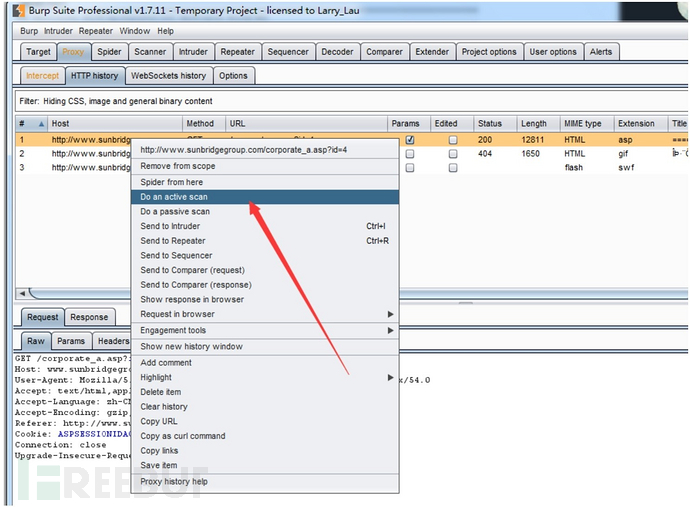This screenshot has width=690, height=507.
Task: Switch to the Request tab
Action: 43,317
